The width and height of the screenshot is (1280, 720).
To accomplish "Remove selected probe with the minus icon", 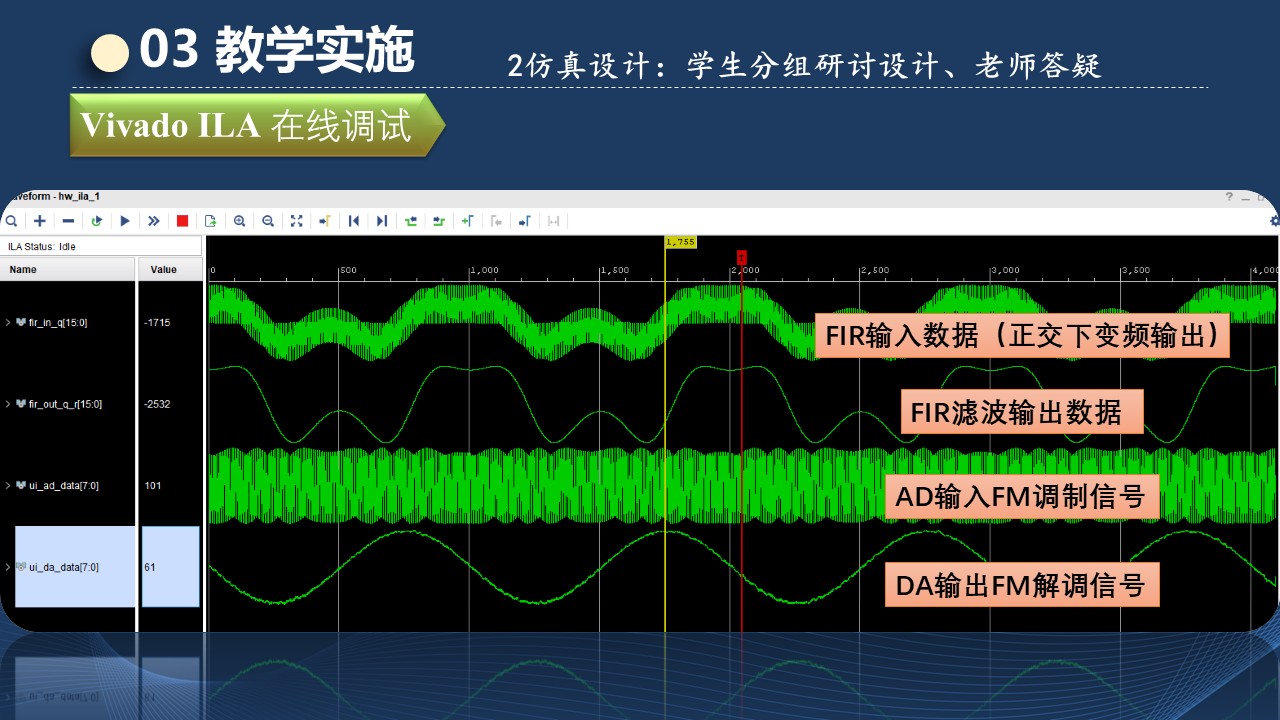I will point(68,221).
